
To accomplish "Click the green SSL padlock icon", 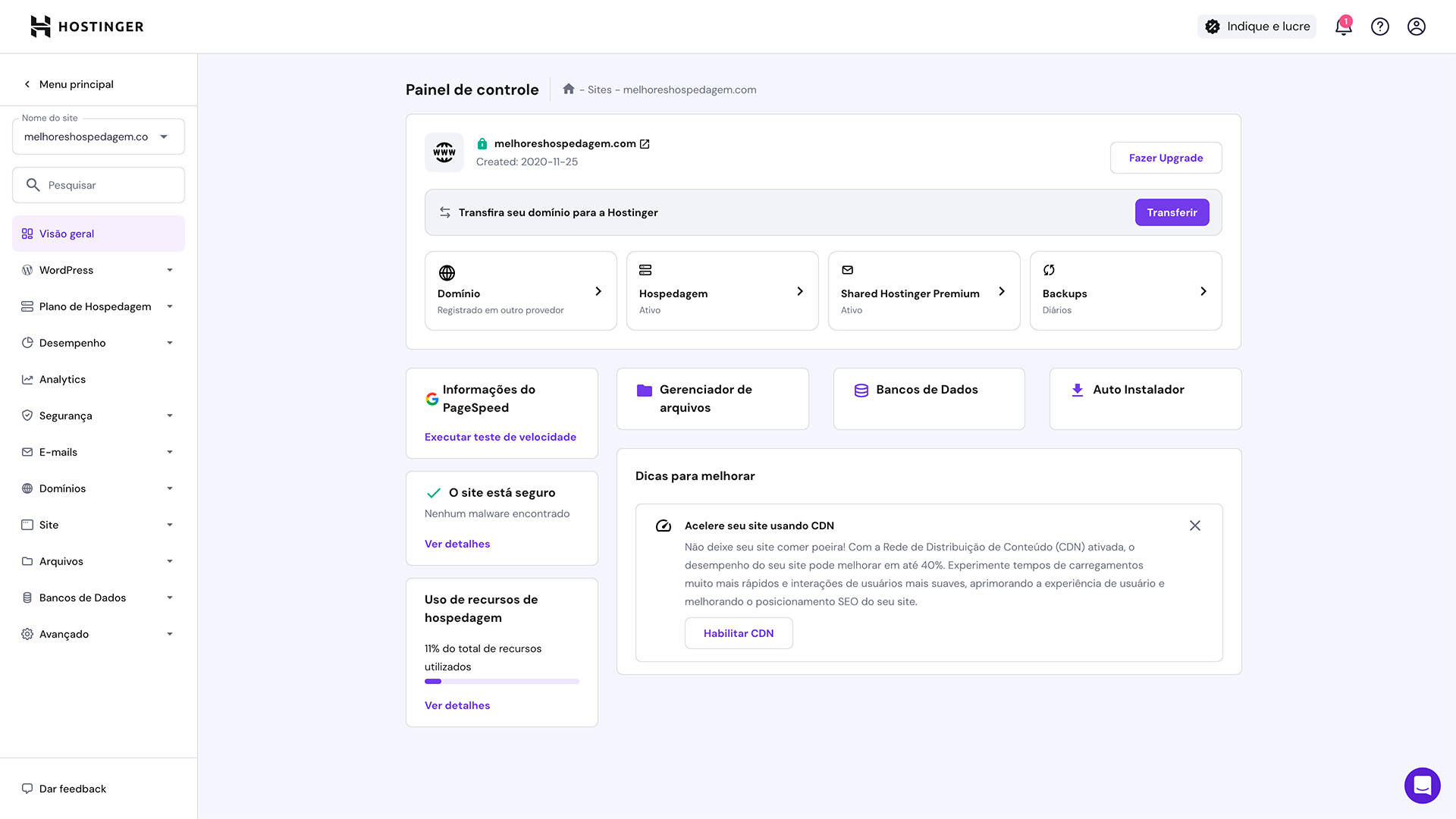I will 482,143.
